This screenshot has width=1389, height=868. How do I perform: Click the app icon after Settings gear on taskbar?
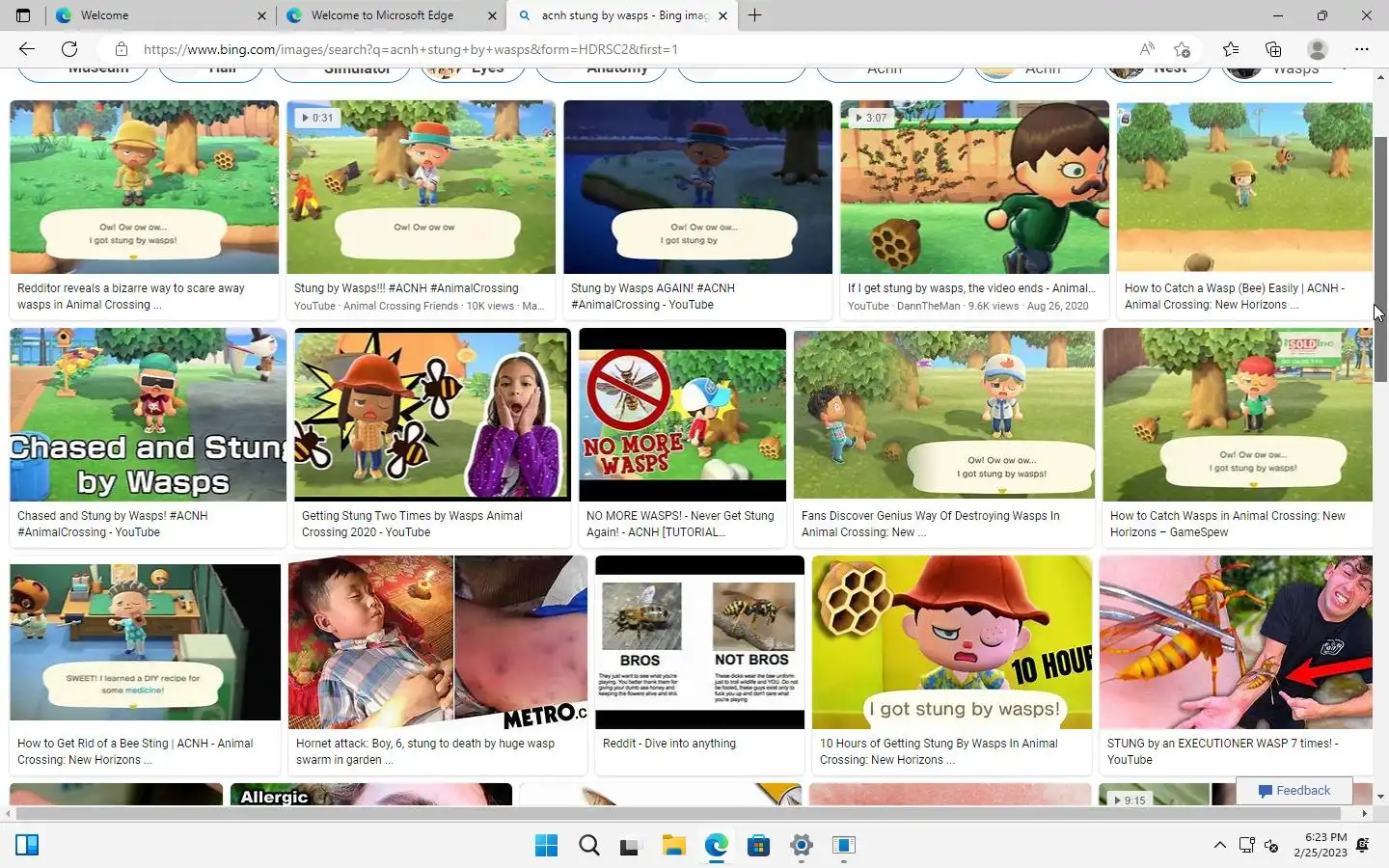click(x=843, y=846)
